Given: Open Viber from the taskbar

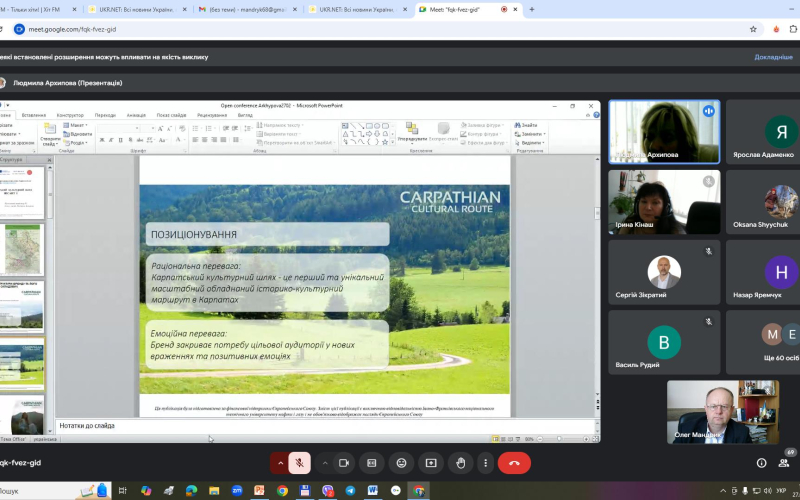Looking at the screenshot, I should point(328,491).
